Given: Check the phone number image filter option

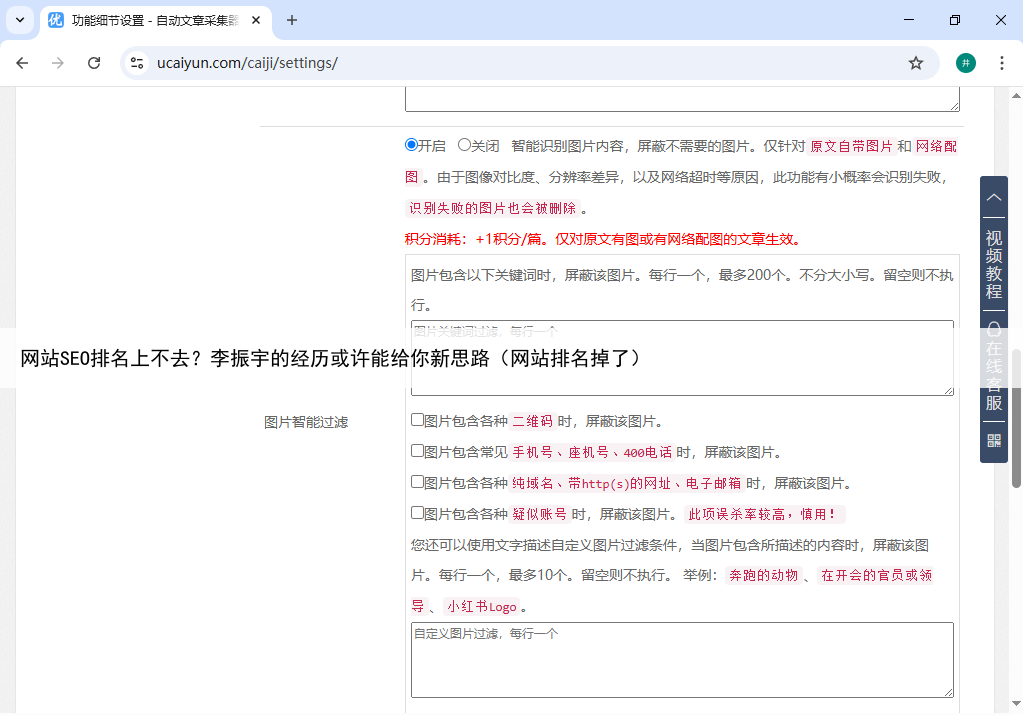Looking at the screenshot, I should click(x=417, y=451).
